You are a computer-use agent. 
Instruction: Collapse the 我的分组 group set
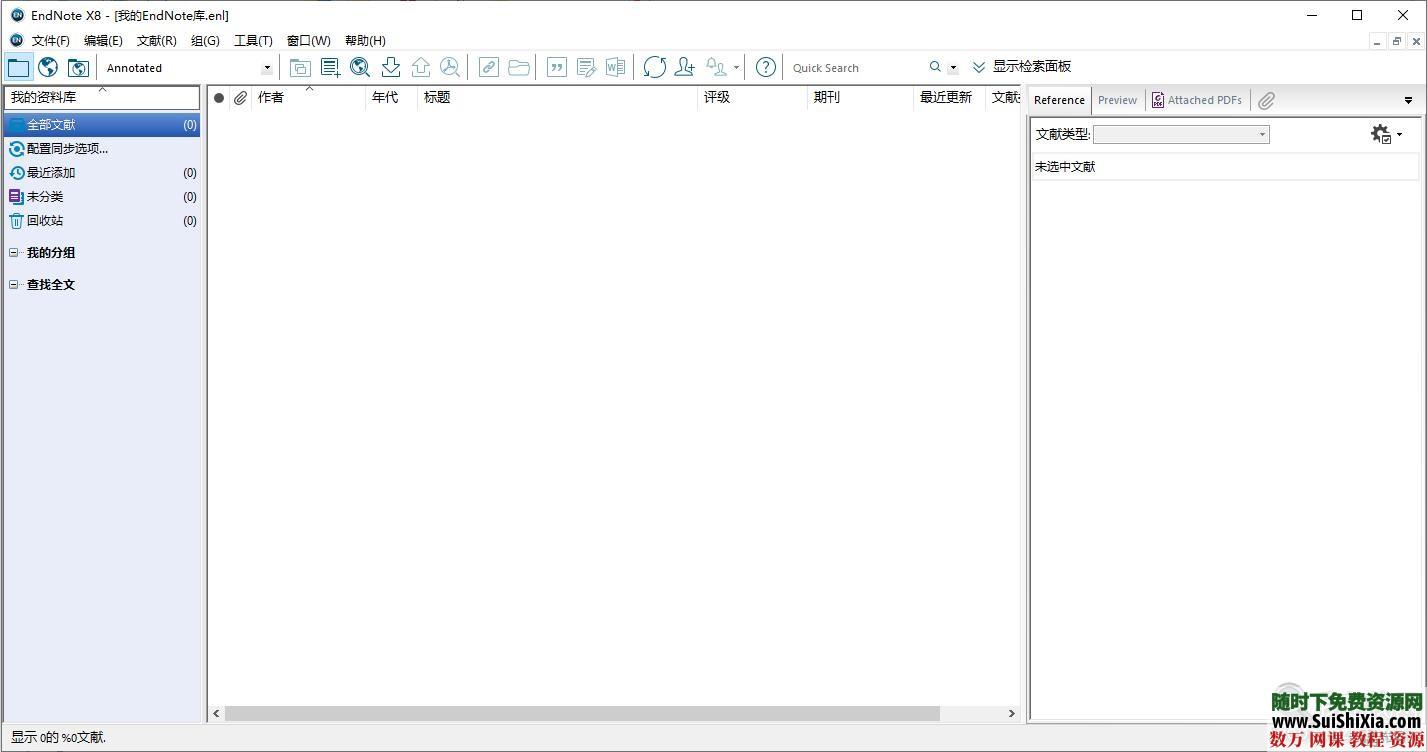point(14,253)
